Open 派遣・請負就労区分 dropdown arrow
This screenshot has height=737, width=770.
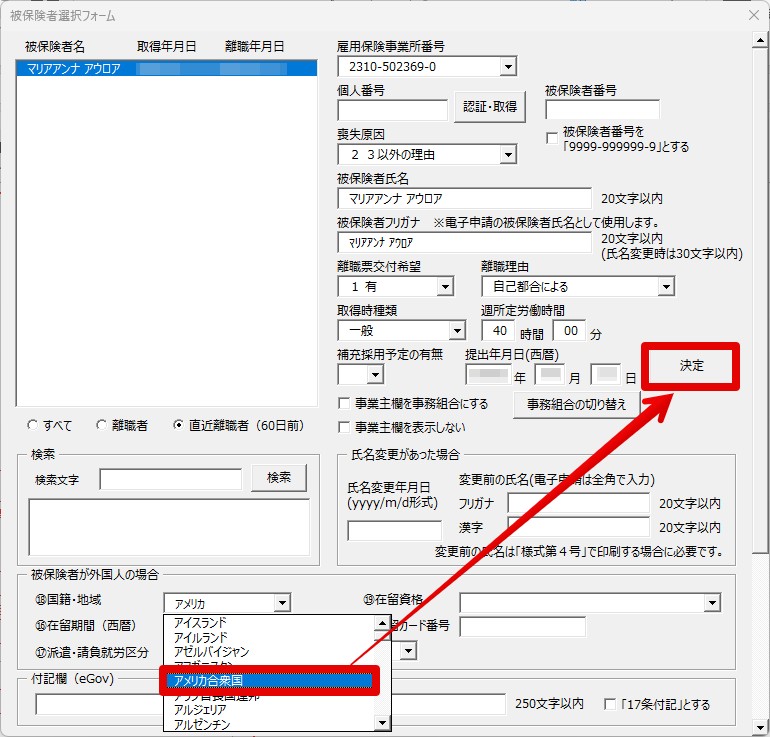click(x=408, y=652)
